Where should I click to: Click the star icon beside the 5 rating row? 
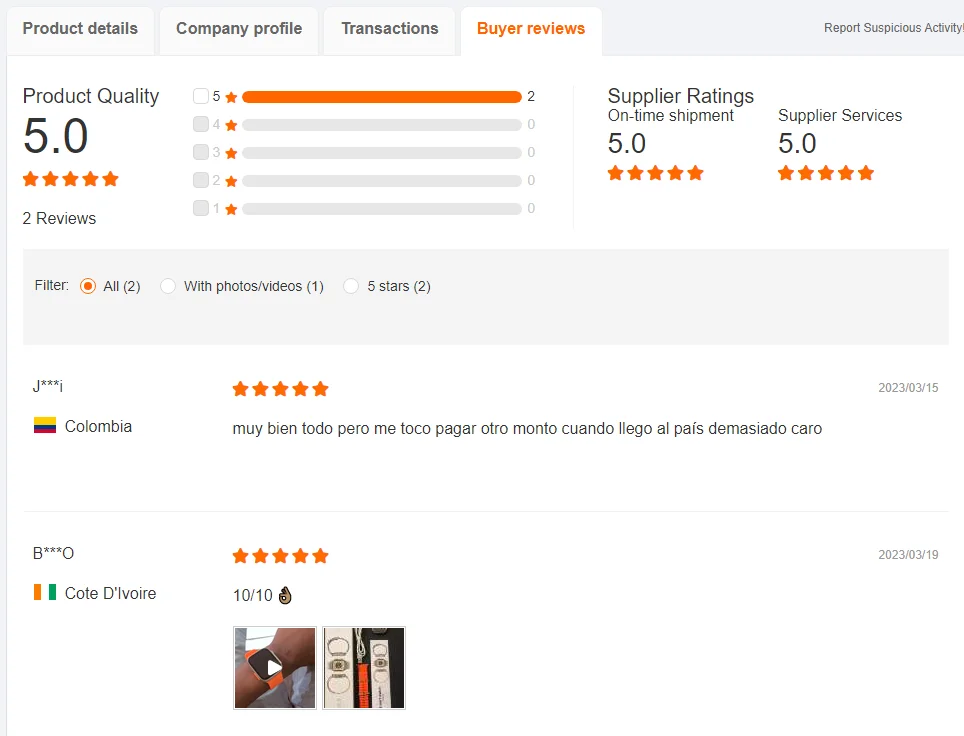(x=231, y=97)
